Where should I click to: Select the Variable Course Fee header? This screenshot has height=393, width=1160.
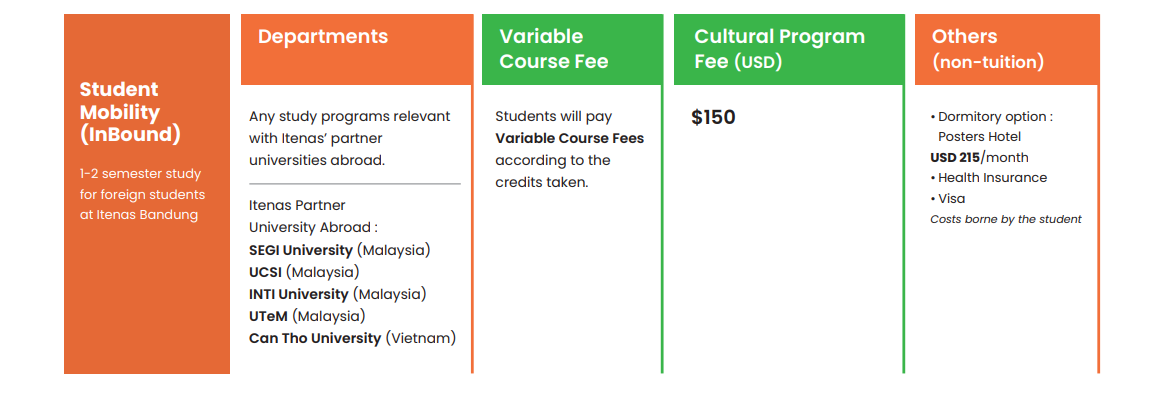tap(553, 49)
